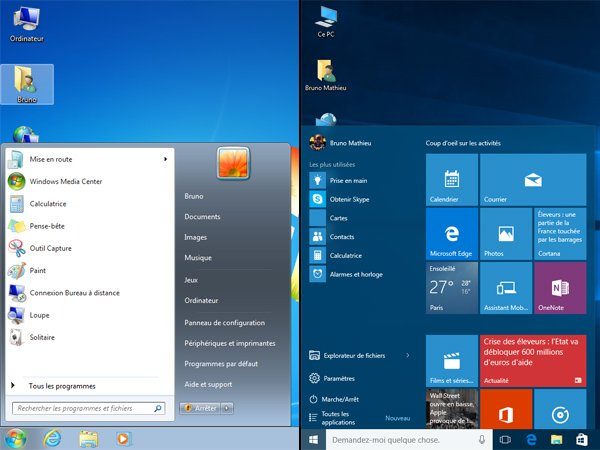600x450 pixels.
Task: Open Bruno Mathieu folder on desktop
Action: (x=326, y=75)
